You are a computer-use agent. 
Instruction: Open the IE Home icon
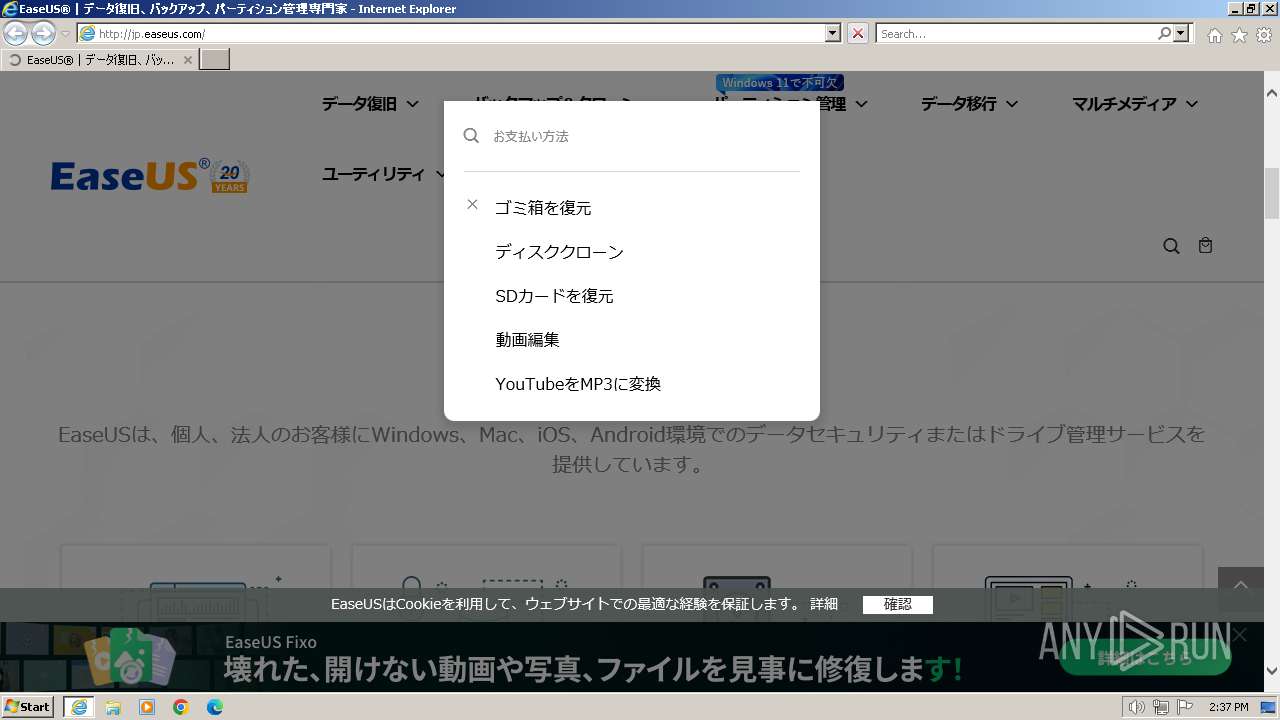coord(1214,35)
